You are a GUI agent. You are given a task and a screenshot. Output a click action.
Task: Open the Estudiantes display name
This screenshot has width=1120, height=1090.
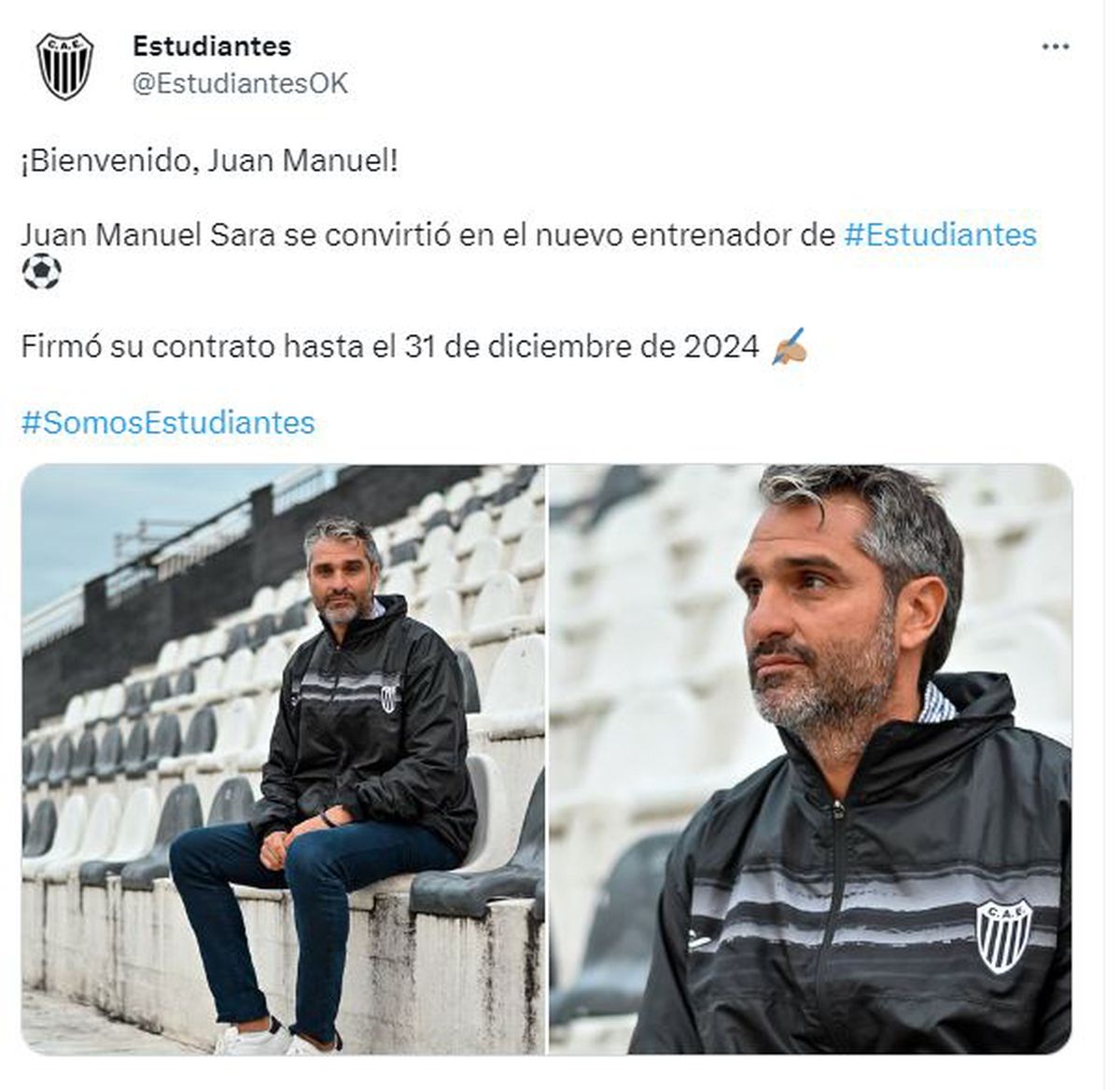[212, 45]
